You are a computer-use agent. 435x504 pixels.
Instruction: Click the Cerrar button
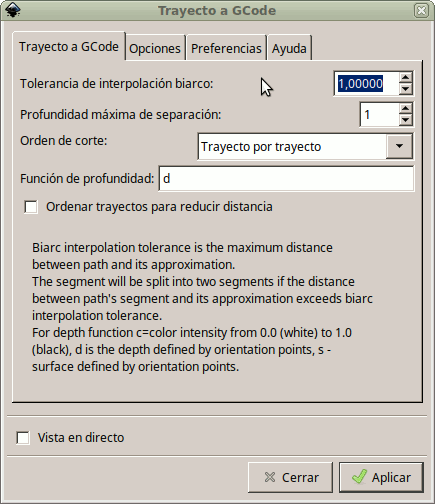coord(290,477)
